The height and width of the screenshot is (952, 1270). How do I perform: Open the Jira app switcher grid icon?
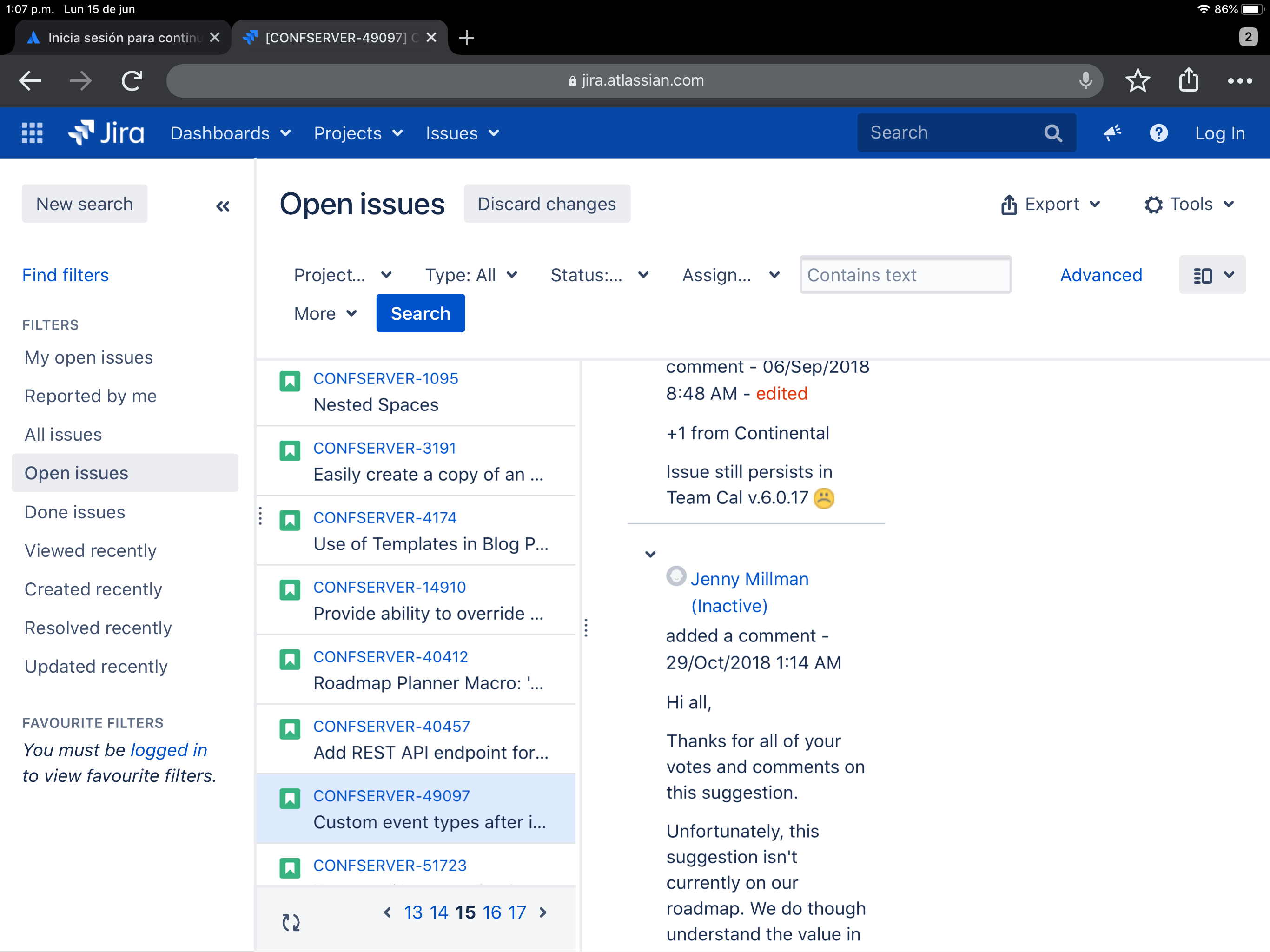[x=32, y=133]
